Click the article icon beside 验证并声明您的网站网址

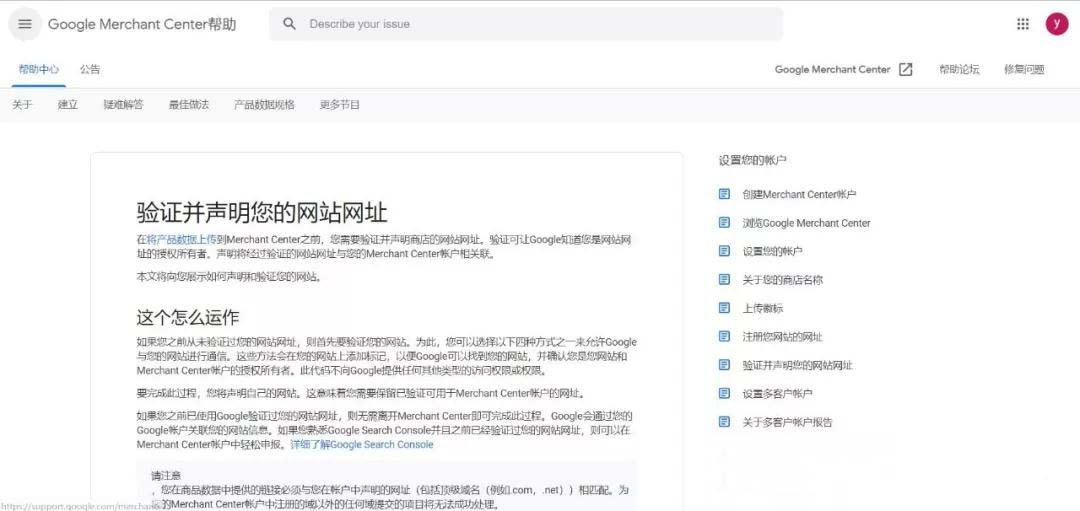pos(724,365)
